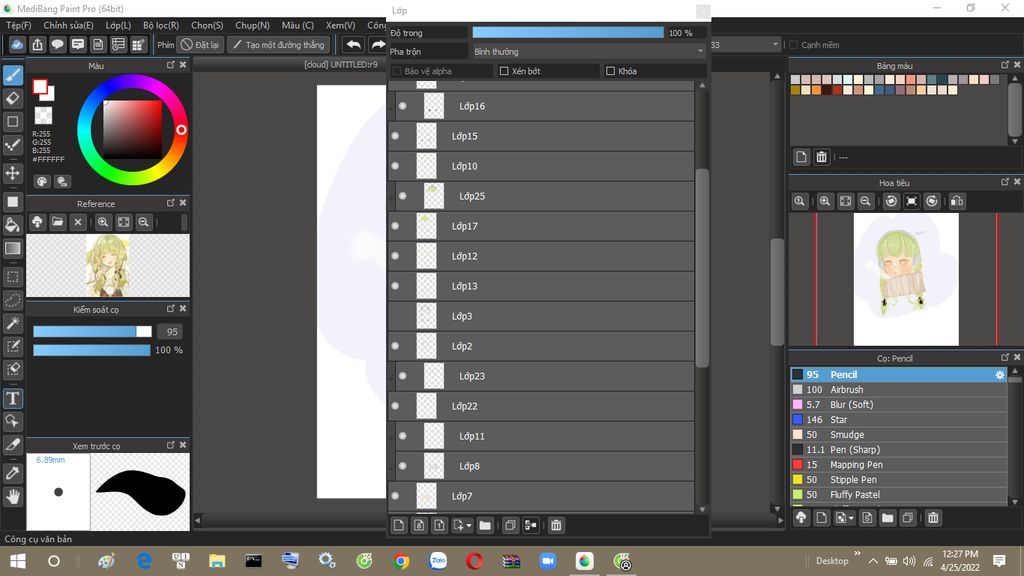Click Tạo một đường thẳng button
The height and width of the screenshot is (576, 1024).
(279, 45)
